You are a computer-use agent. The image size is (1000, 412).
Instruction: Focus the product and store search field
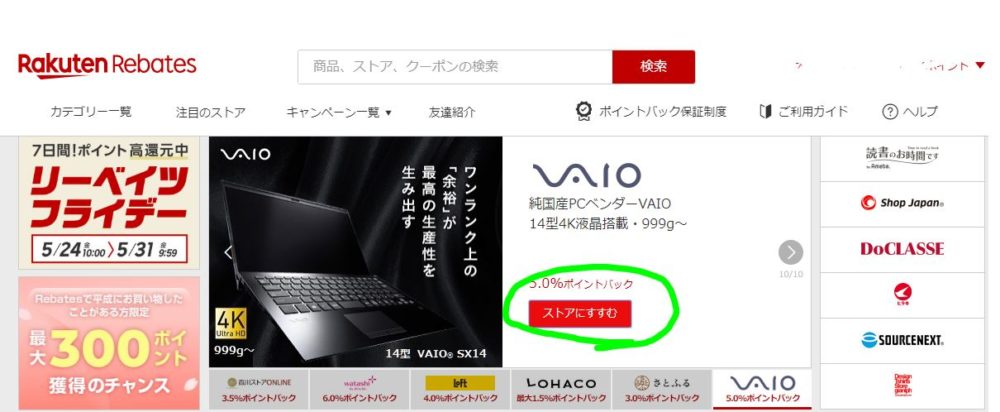[x=455, y=67]
